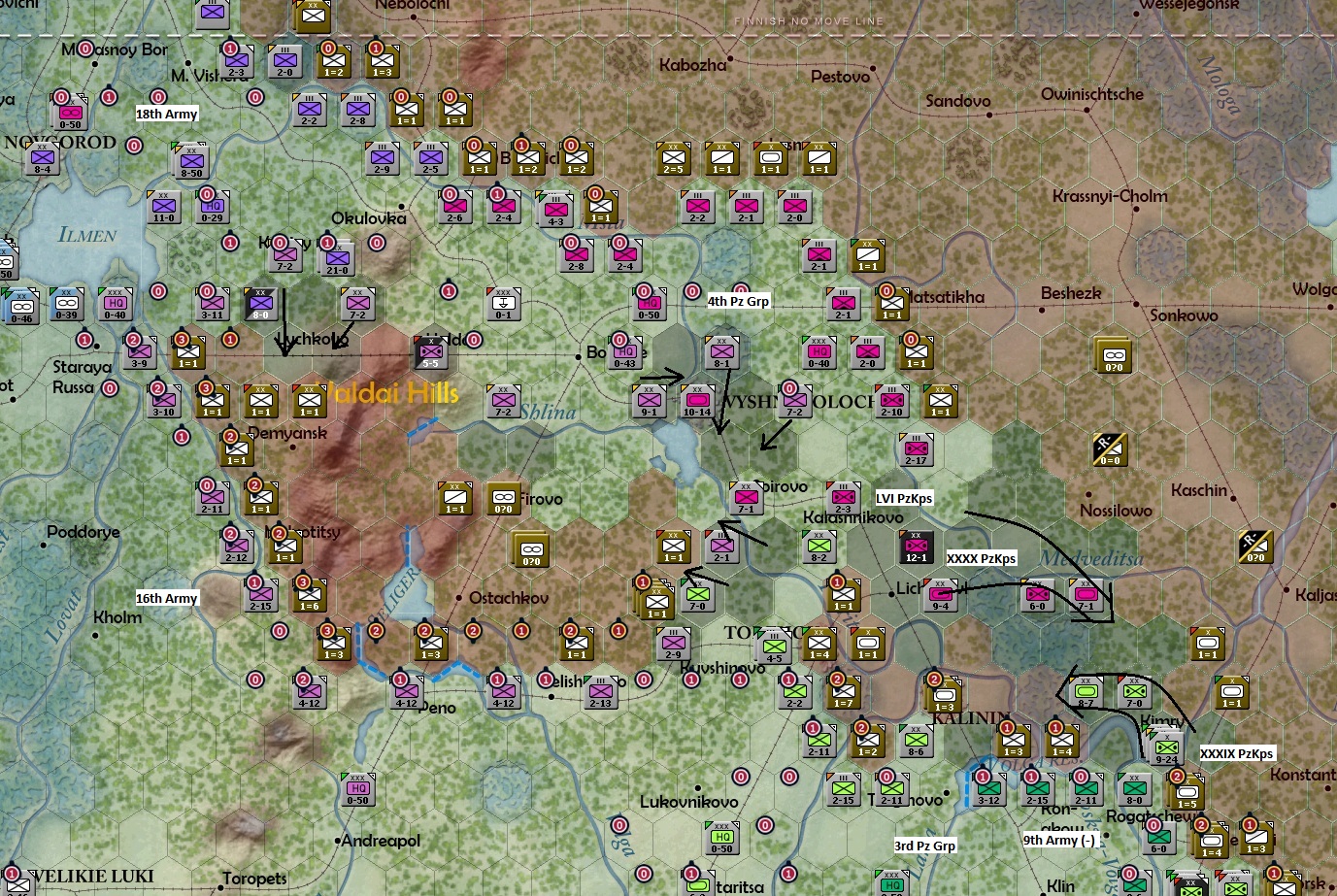Open the purple HQ 0-29 counter
Image resolution: width=1337 pixels, height=896 pixels.
coord(212,207)
